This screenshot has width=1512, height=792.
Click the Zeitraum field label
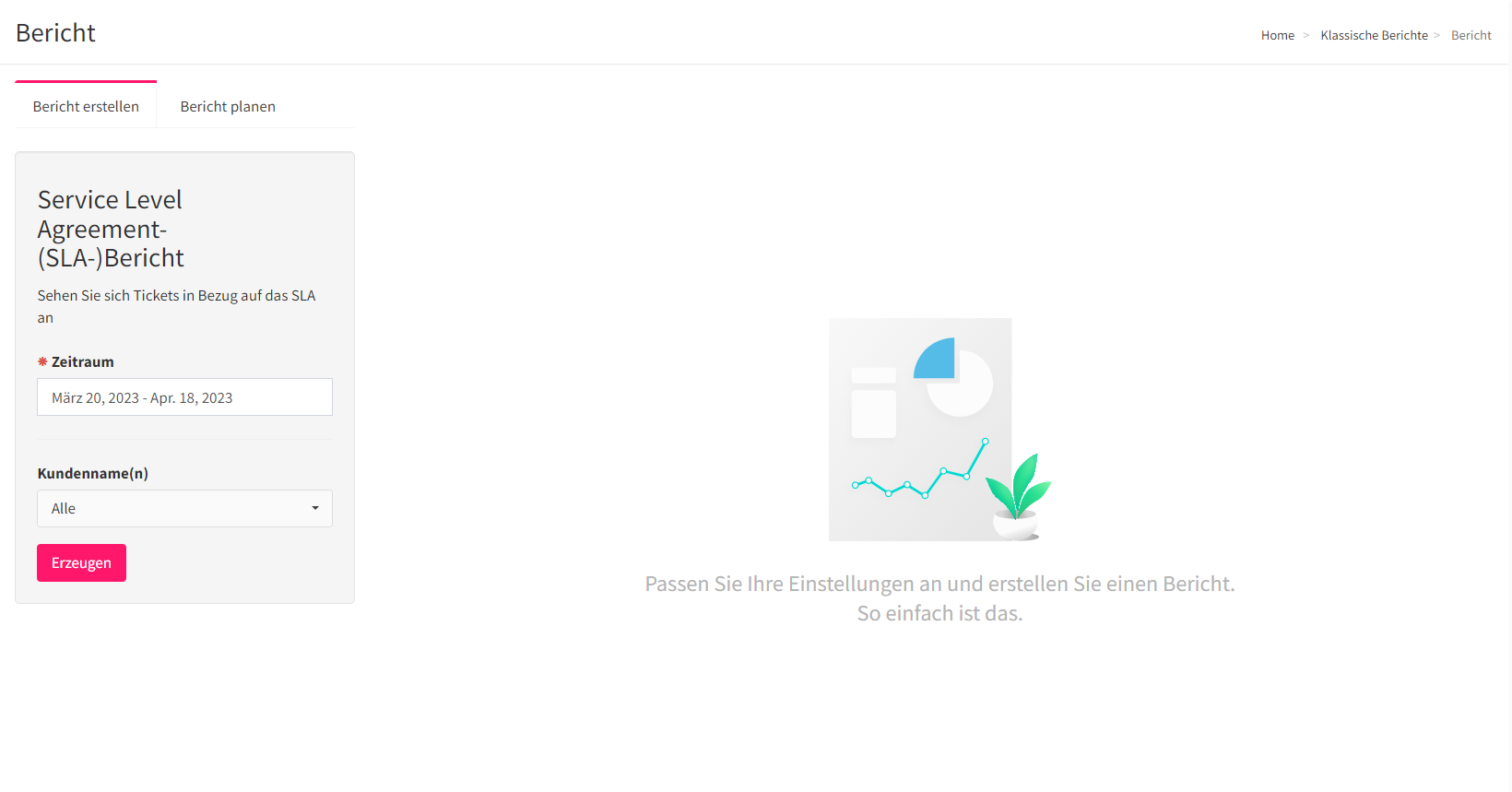(83, 361)
